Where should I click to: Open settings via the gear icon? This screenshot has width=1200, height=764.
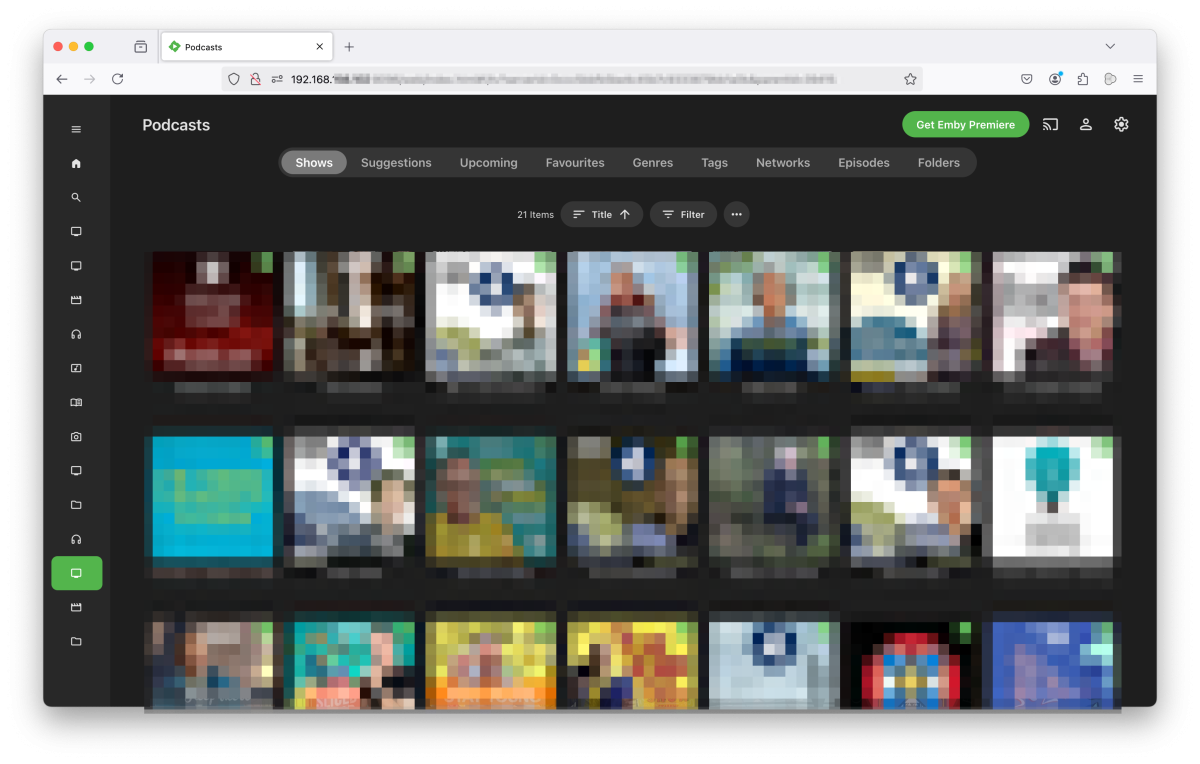1121,124
